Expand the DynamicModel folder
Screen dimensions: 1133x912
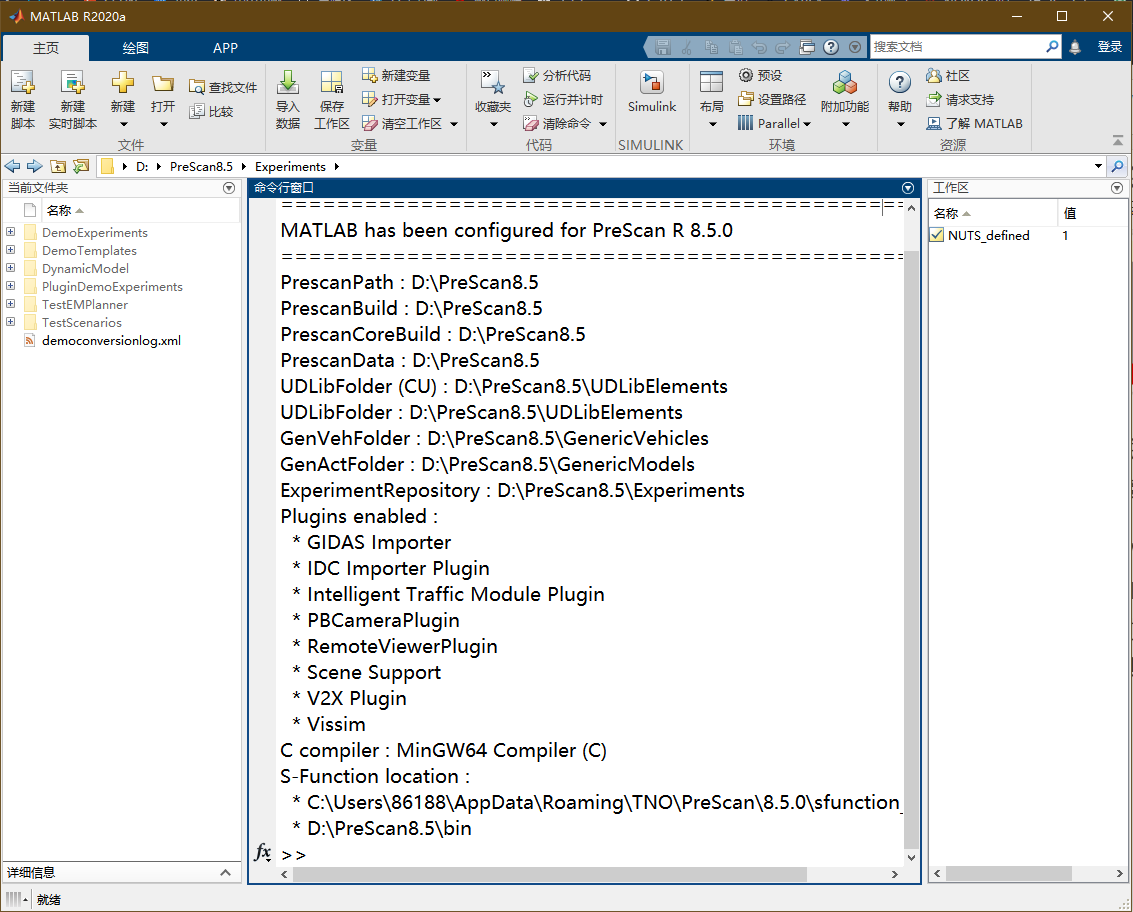tap(10, 268)
